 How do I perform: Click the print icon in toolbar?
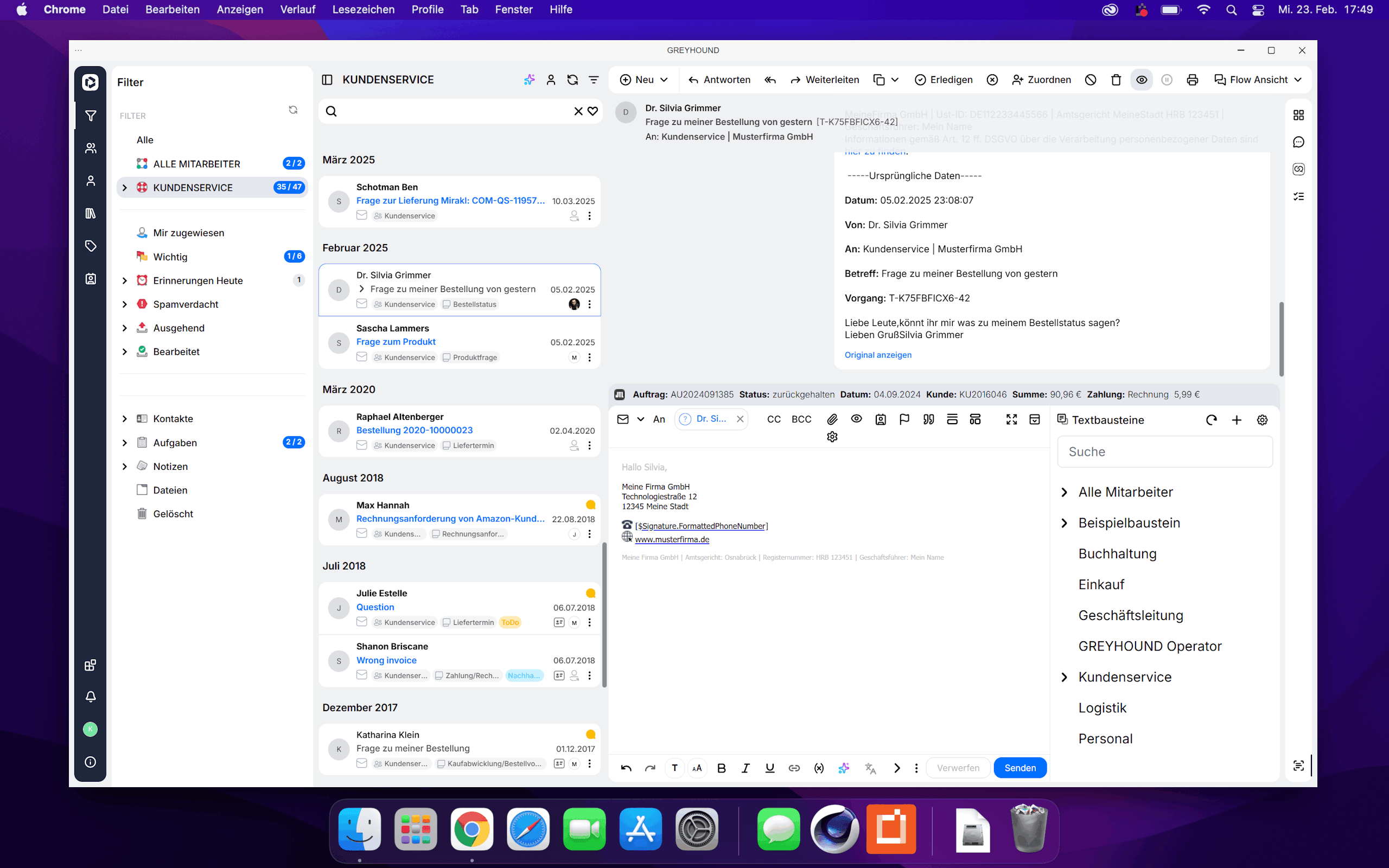(x=1192, y=80)
